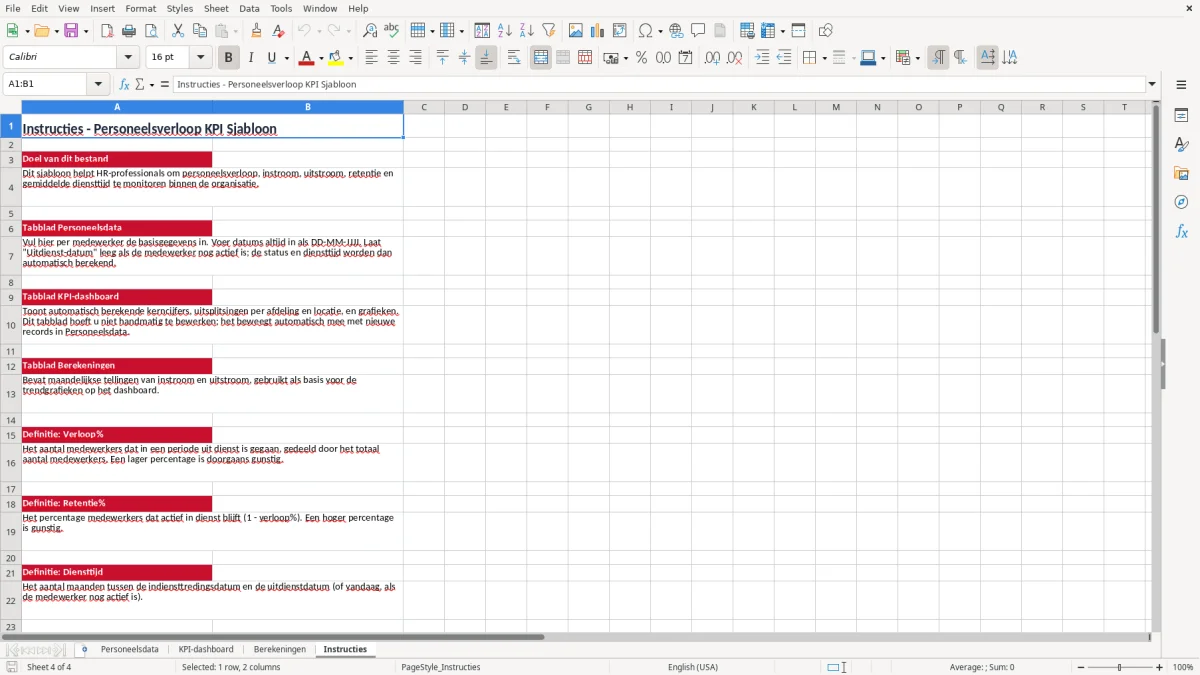
Task: Toggle Merge and Center Cells
Action: click(541, 58)
